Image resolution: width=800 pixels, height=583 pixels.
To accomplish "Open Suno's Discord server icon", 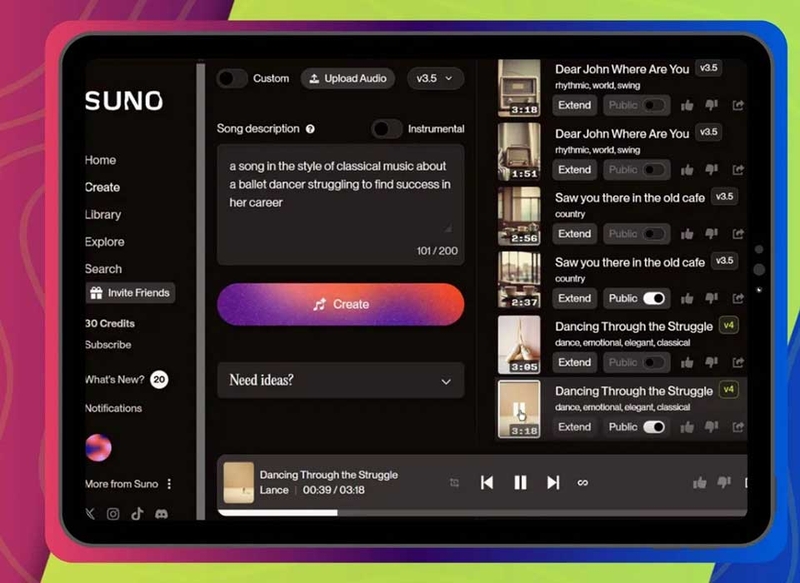I will [x=161, y=514].
